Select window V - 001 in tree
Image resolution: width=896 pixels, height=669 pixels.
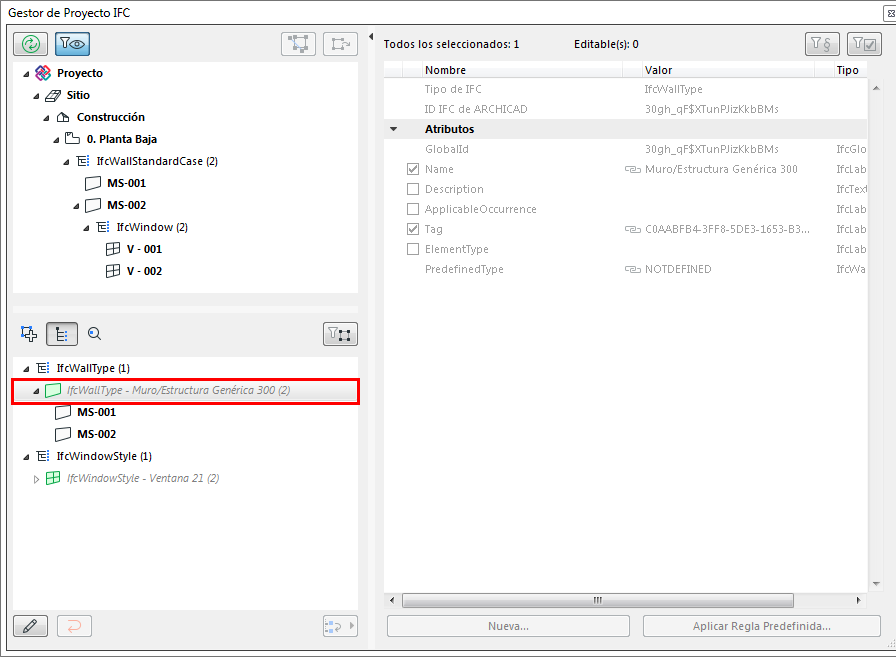(144, 249)
